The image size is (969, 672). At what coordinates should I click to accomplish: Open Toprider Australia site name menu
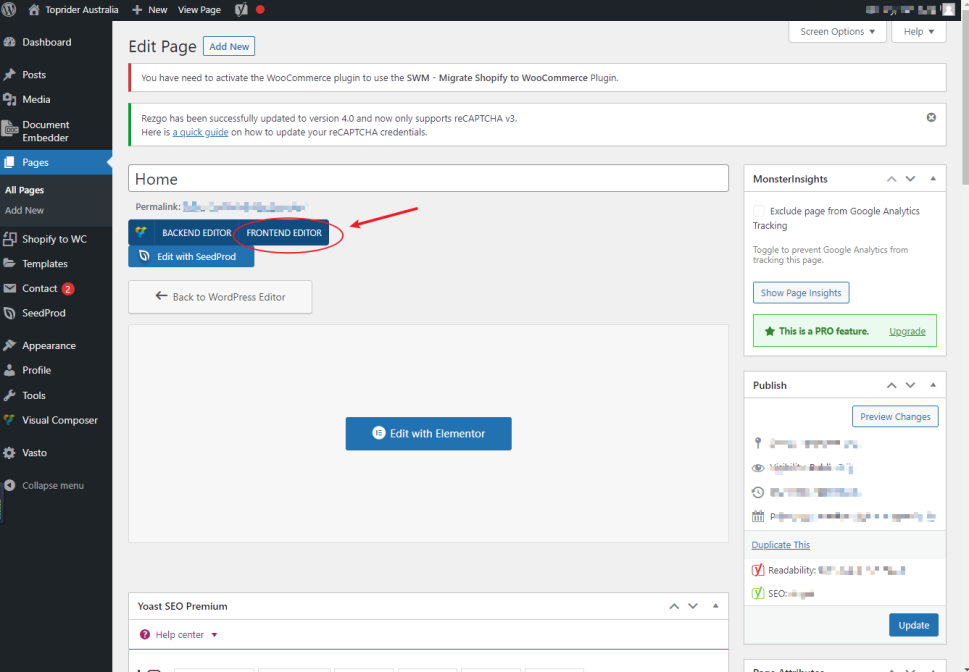point(82,10)
